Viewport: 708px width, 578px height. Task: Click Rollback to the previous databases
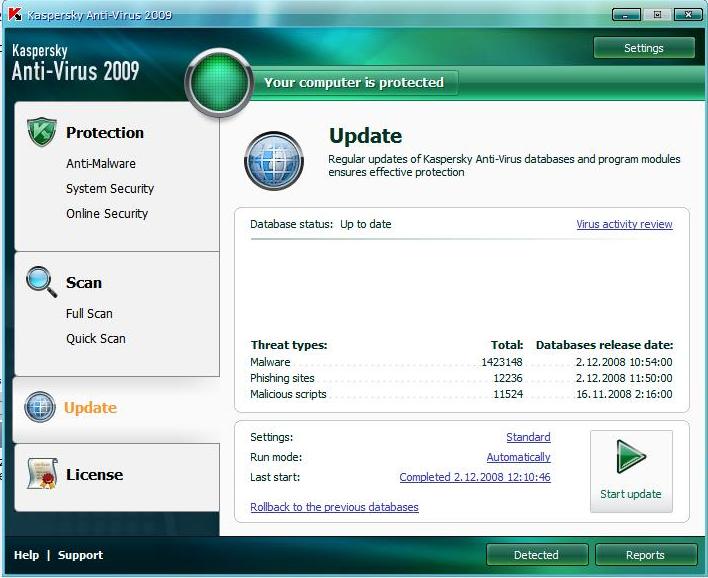335,507
